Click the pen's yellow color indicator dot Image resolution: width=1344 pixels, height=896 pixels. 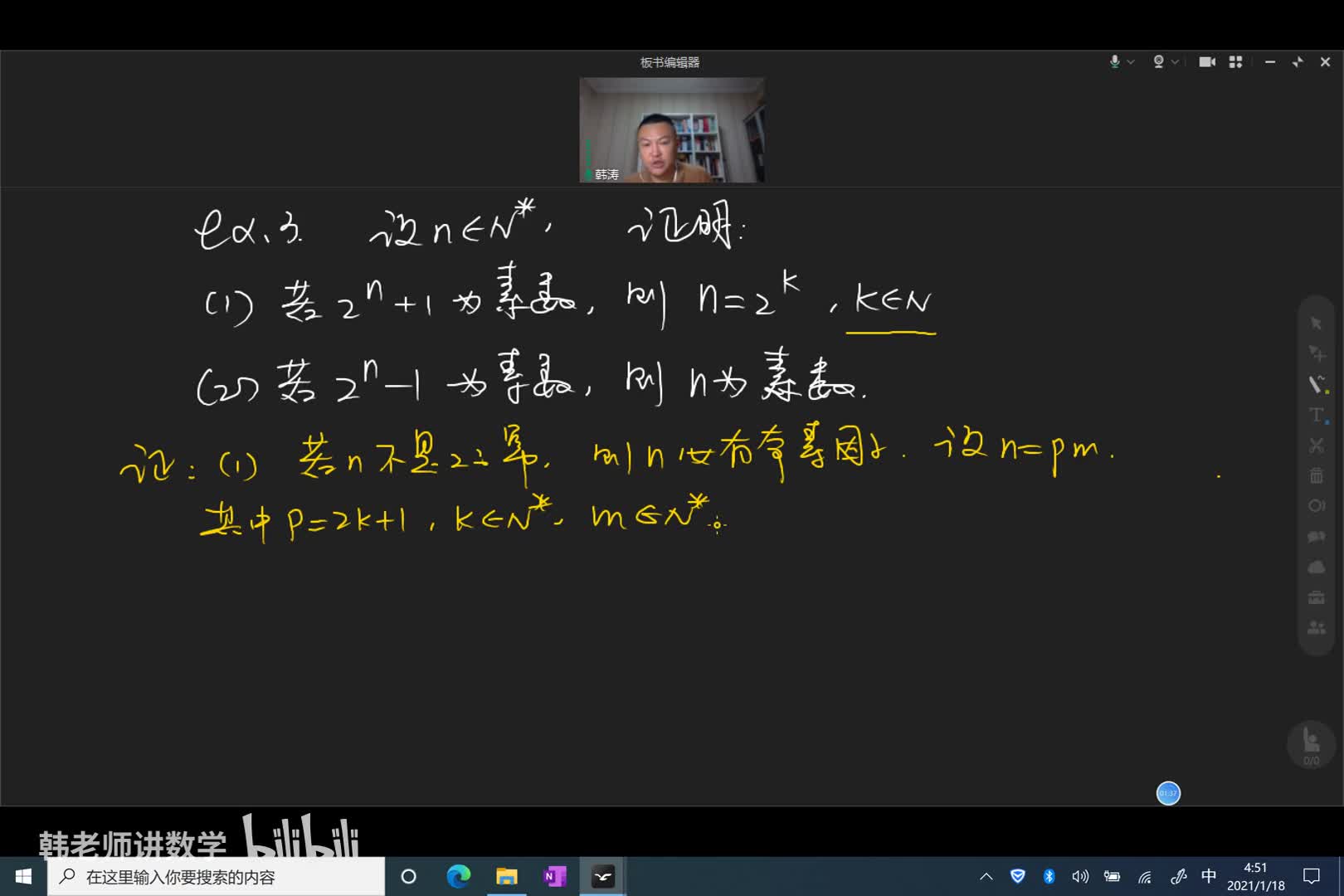(1327, 392)
